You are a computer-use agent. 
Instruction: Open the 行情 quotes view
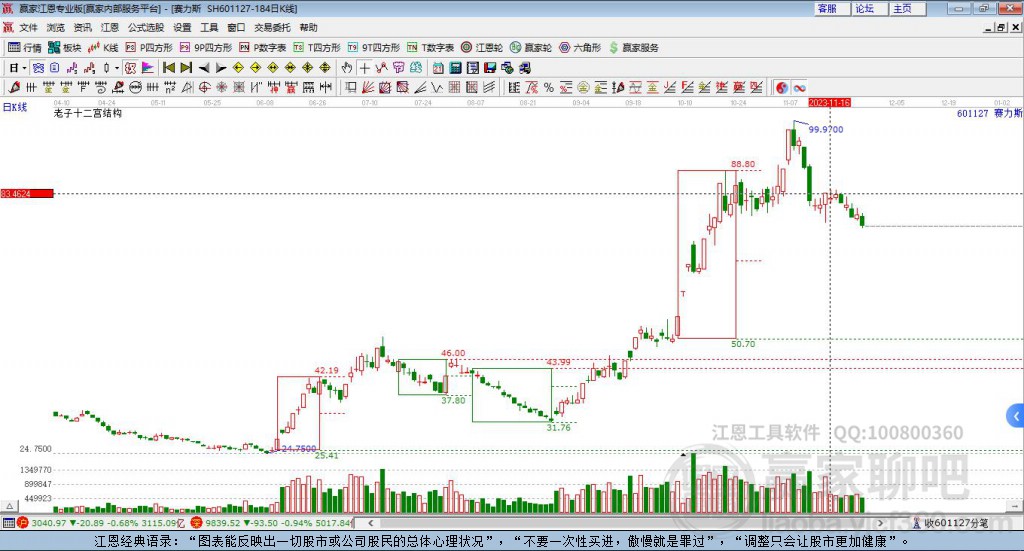pyautogui.click(x=25, y=48)
